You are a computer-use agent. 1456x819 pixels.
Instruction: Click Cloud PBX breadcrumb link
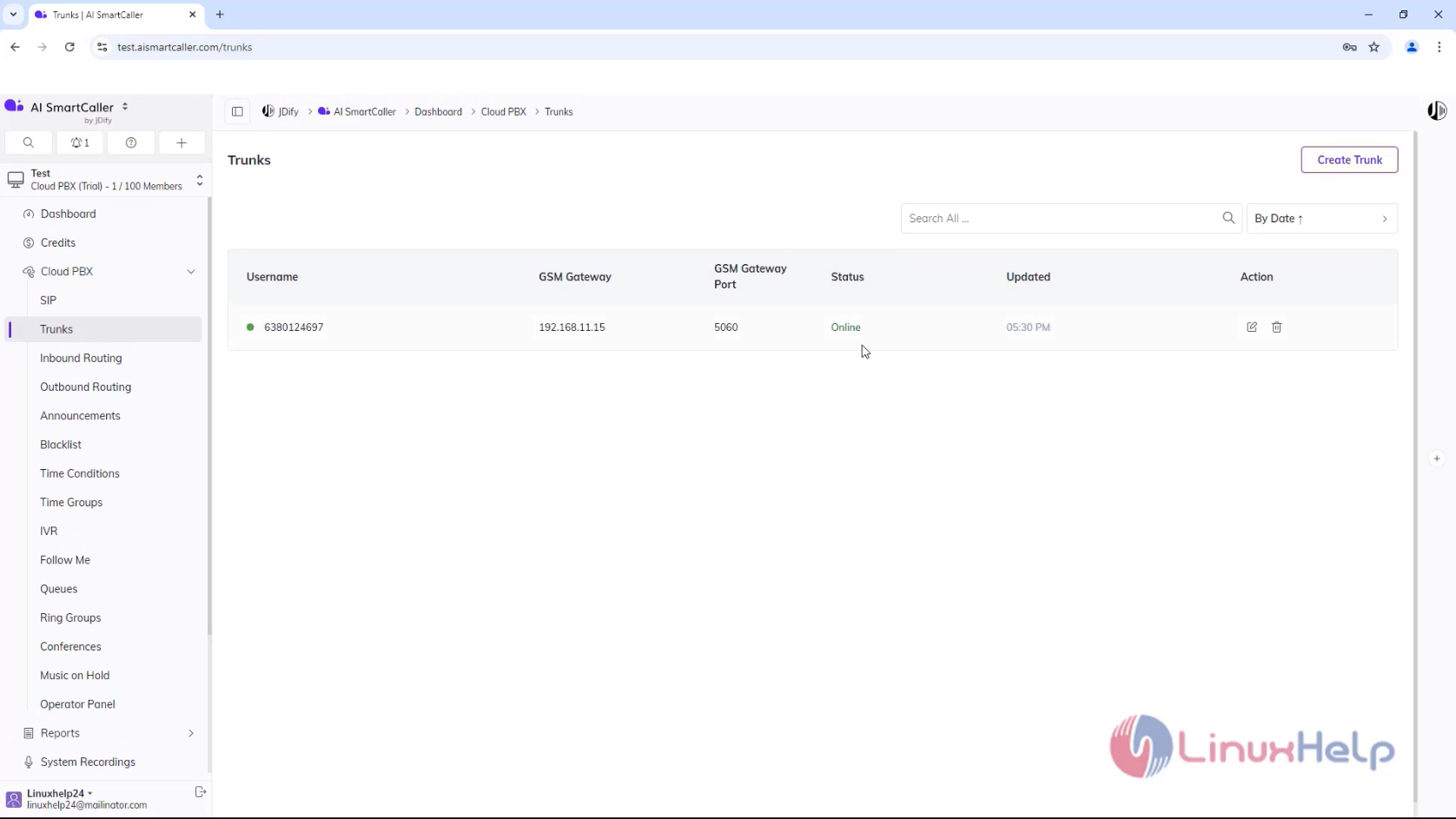click(504, 112)
